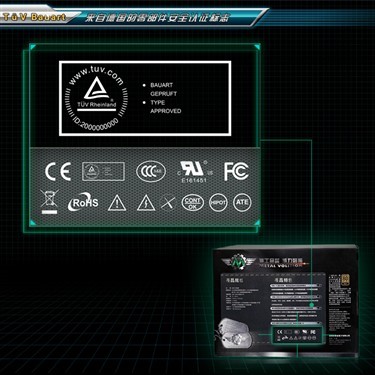Click the CCC certification oval logo

[x=151, y=172]
